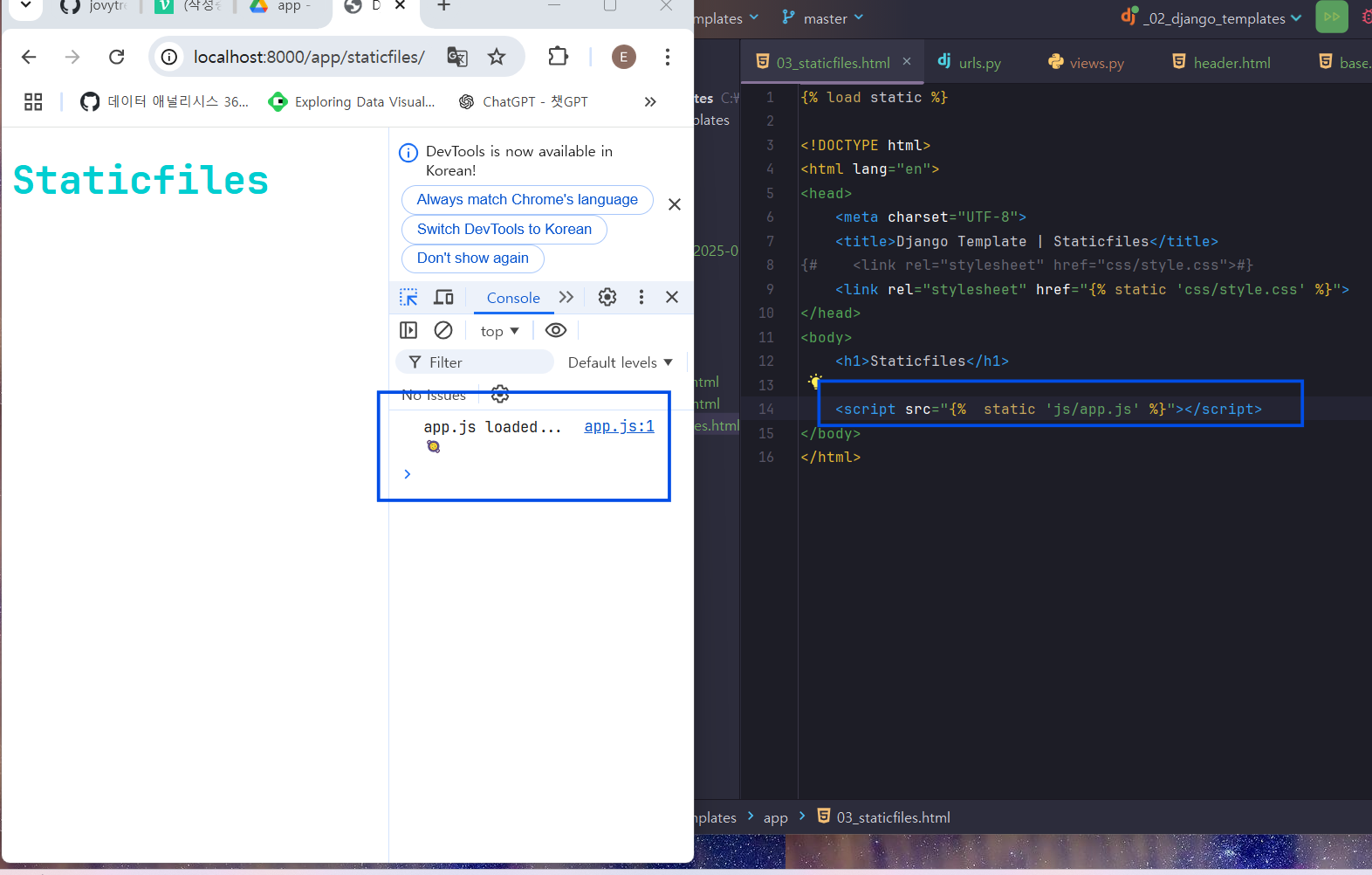
Task: Open master git branch dropdown in PyCharm
Action: 823,18
